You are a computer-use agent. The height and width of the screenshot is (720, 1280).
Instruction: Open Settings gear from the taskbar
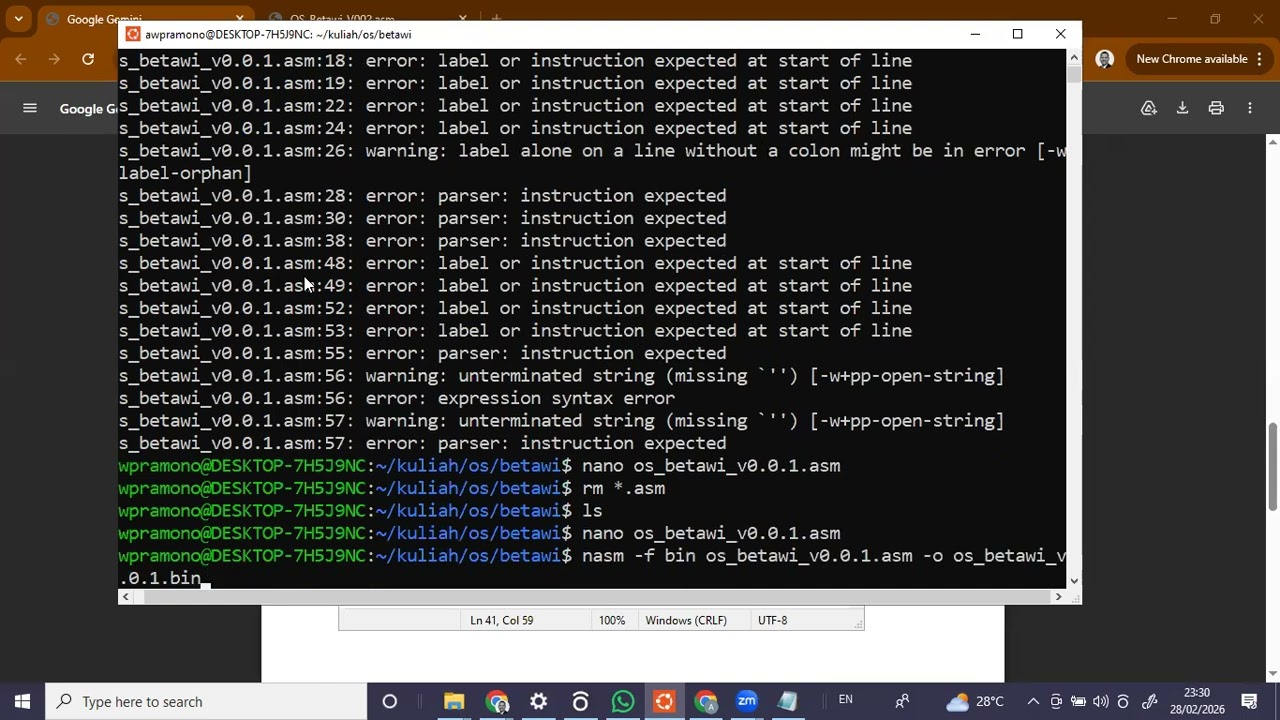(539, 701)
